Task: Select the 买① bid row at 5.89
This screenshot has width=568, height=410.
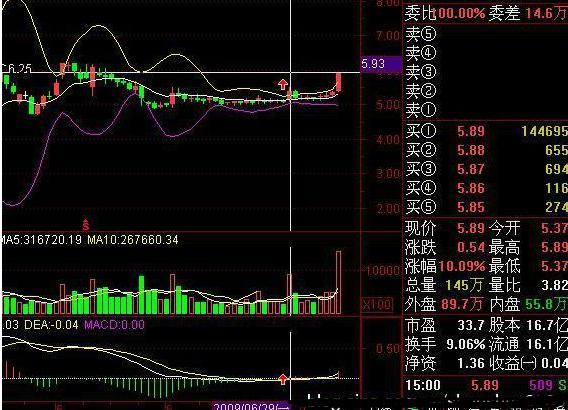Action: coord(486,131)
